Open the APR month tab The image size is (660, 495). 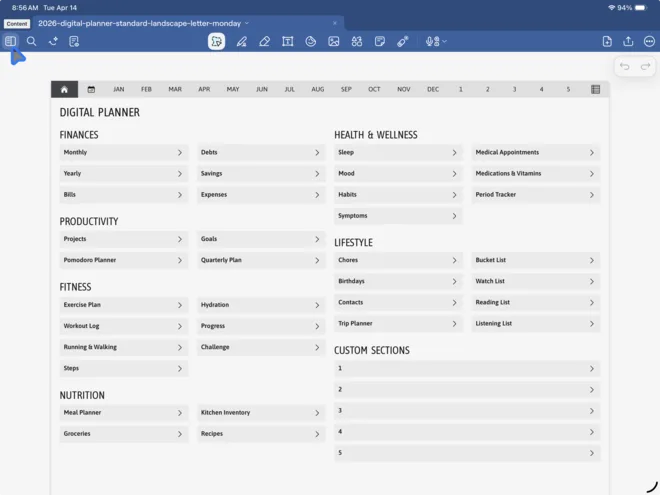click(204, 89)
